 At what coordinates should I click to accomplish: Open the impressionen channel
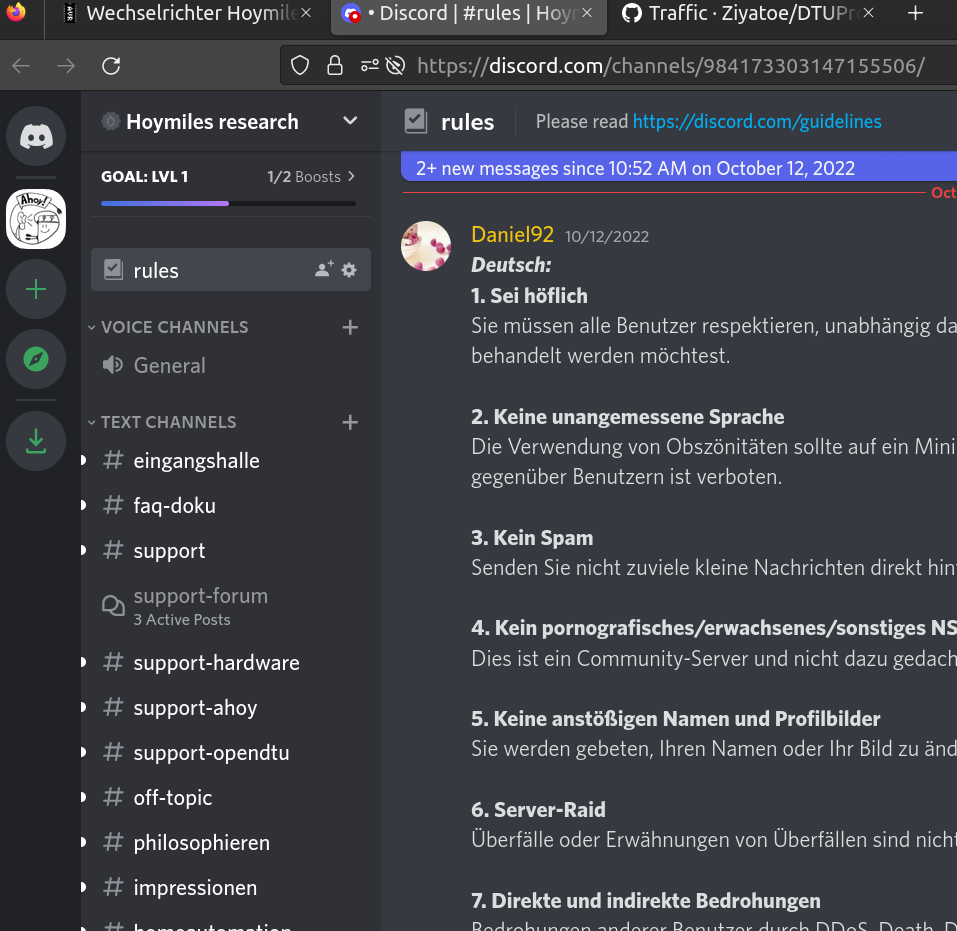pos(231,888)
